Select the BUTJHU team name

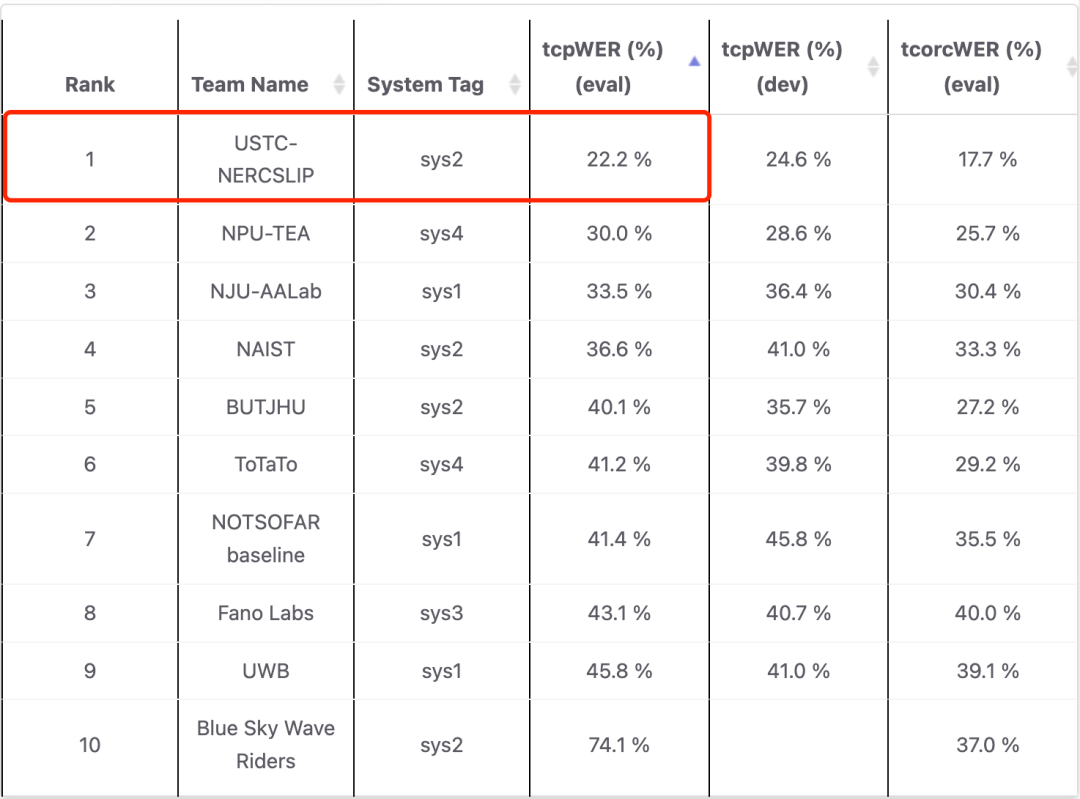pyautogui.click(x=266, y=408)
